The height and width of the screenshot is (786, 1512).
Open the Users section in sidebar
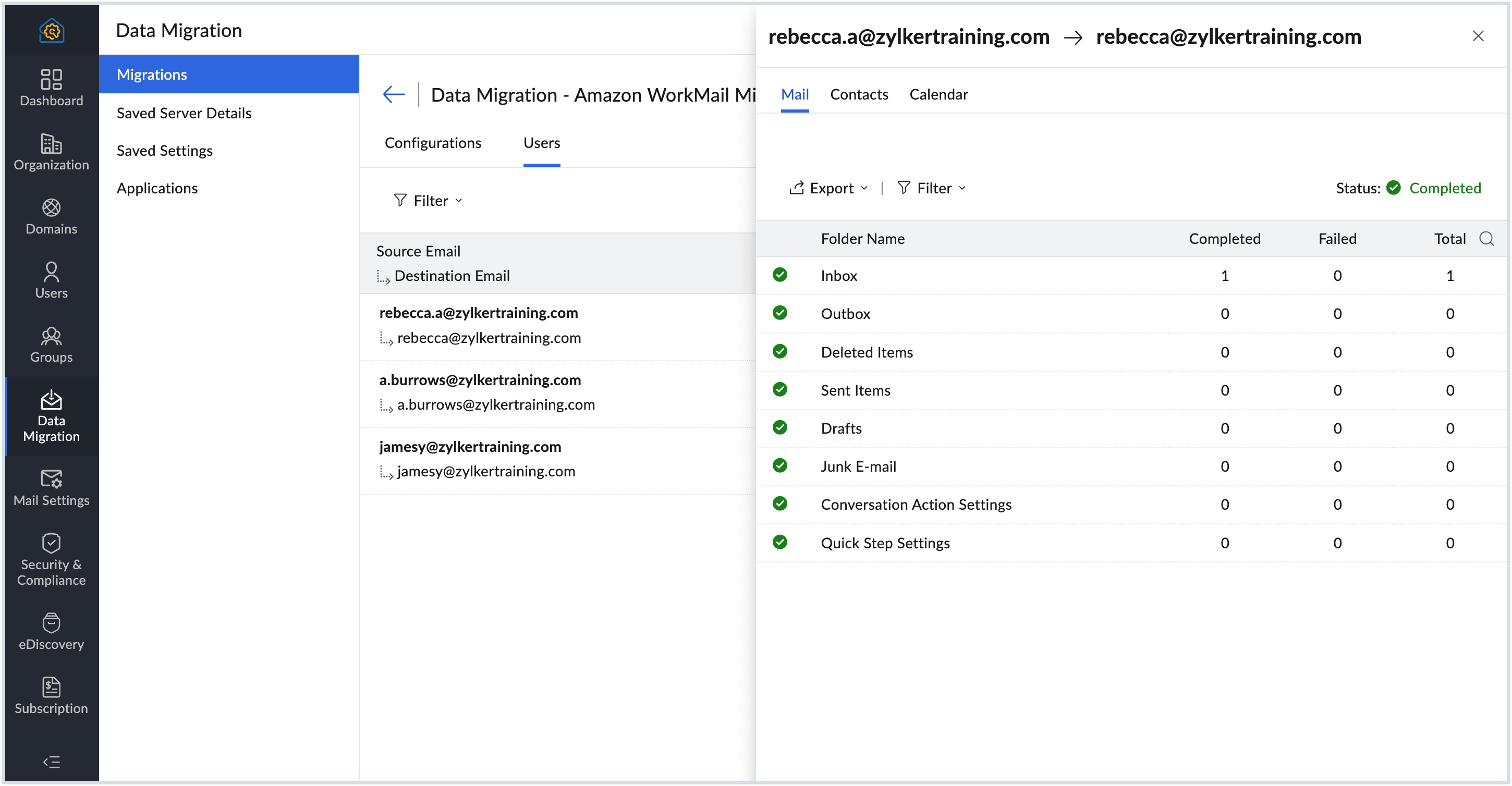click(51, 280)
